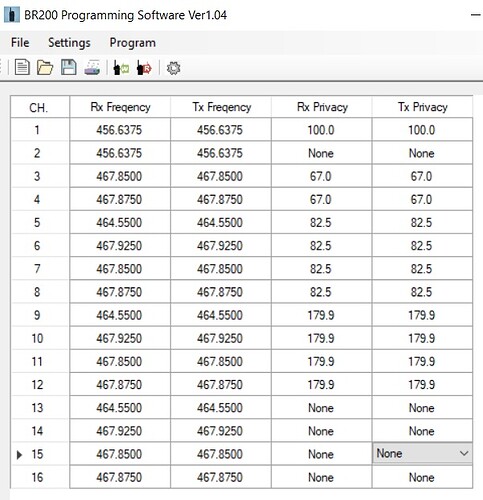
Task: Select channel 1 Tx Privacy 100.0
Action: click(422, 130)
